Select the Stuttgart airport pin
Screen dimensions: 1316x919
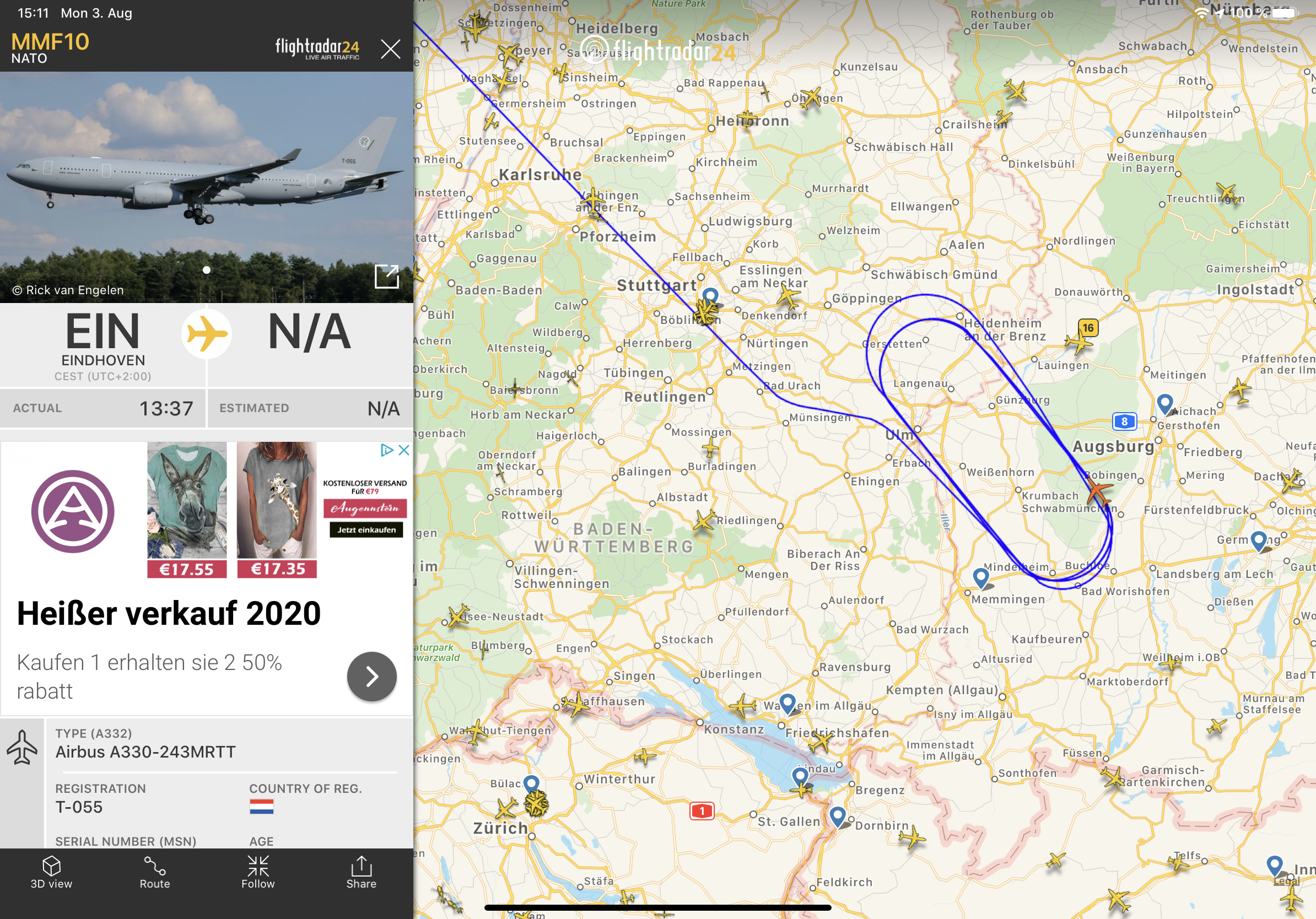click(710, 297)
